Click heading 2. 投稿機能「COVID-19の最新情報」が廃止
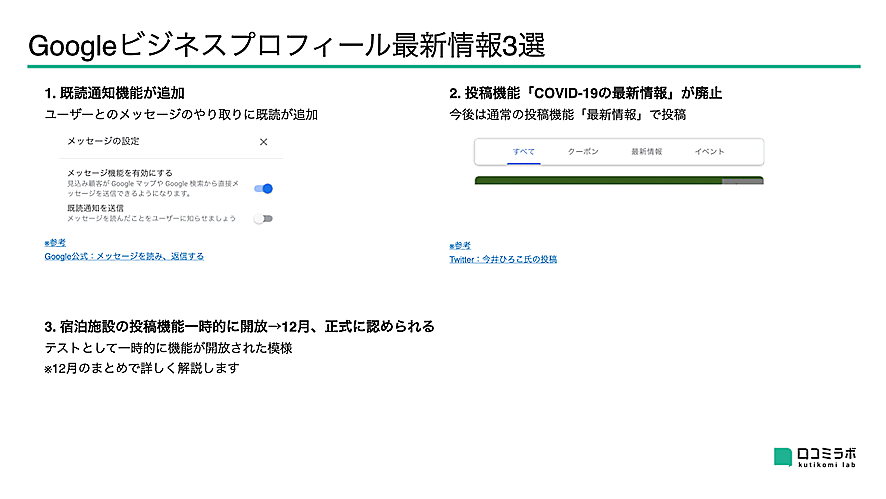Image resolution: width=886 pixels, height=499 pixels. coord(585,93)
